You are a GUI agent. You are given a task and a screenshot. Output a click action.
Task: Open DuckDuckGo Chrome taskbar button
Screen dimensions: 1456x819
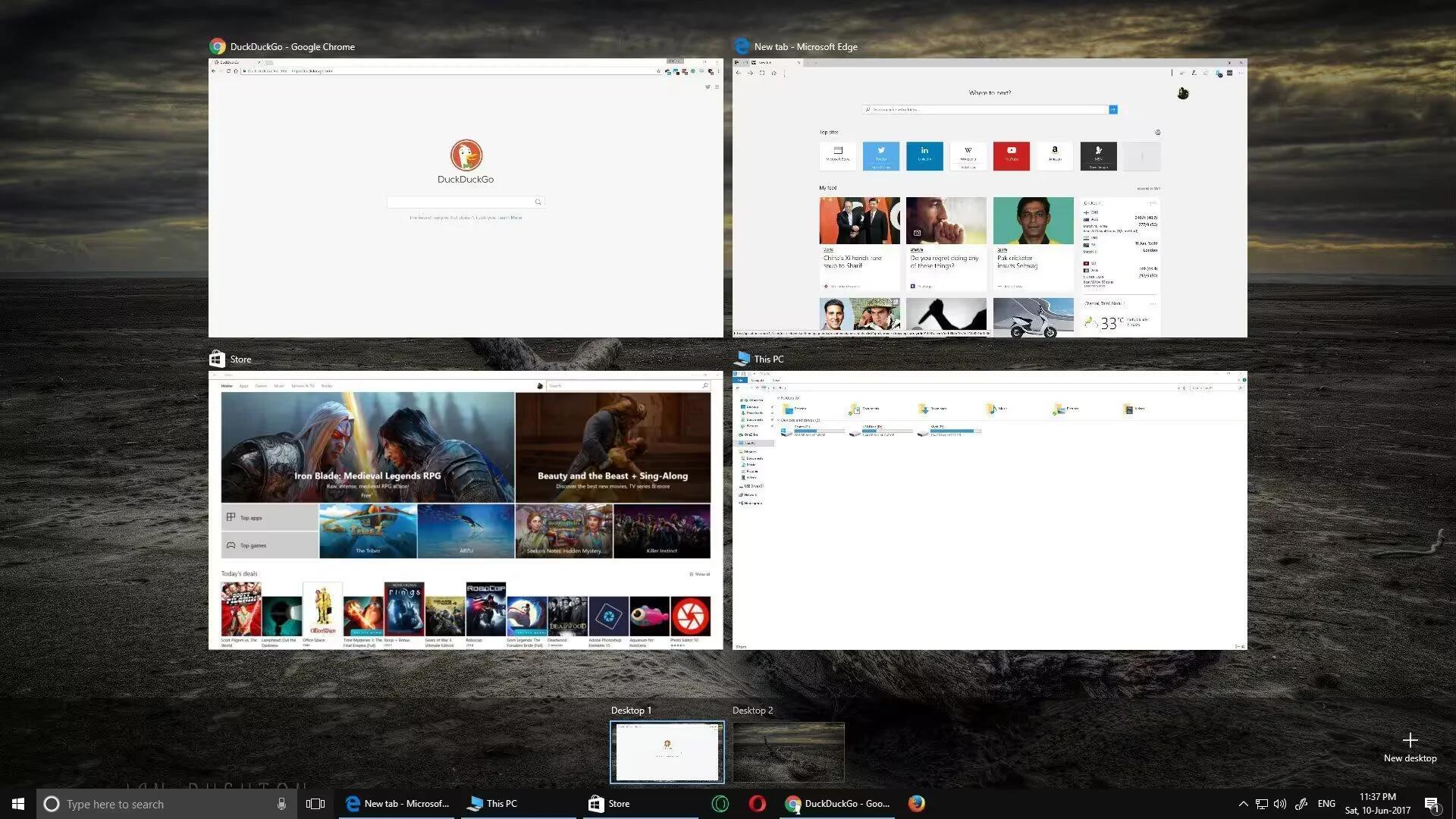[836, 804]
